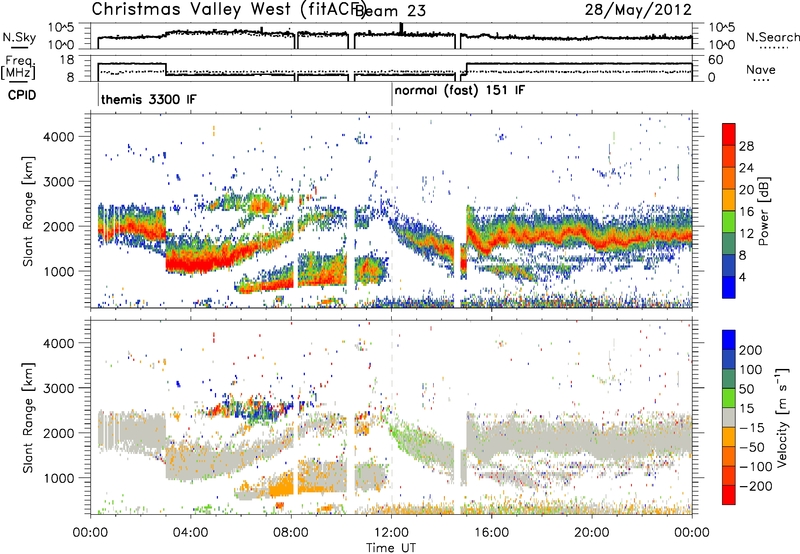
Task: Click the '4' tick on the Power scale
Action: pos(743,277)
